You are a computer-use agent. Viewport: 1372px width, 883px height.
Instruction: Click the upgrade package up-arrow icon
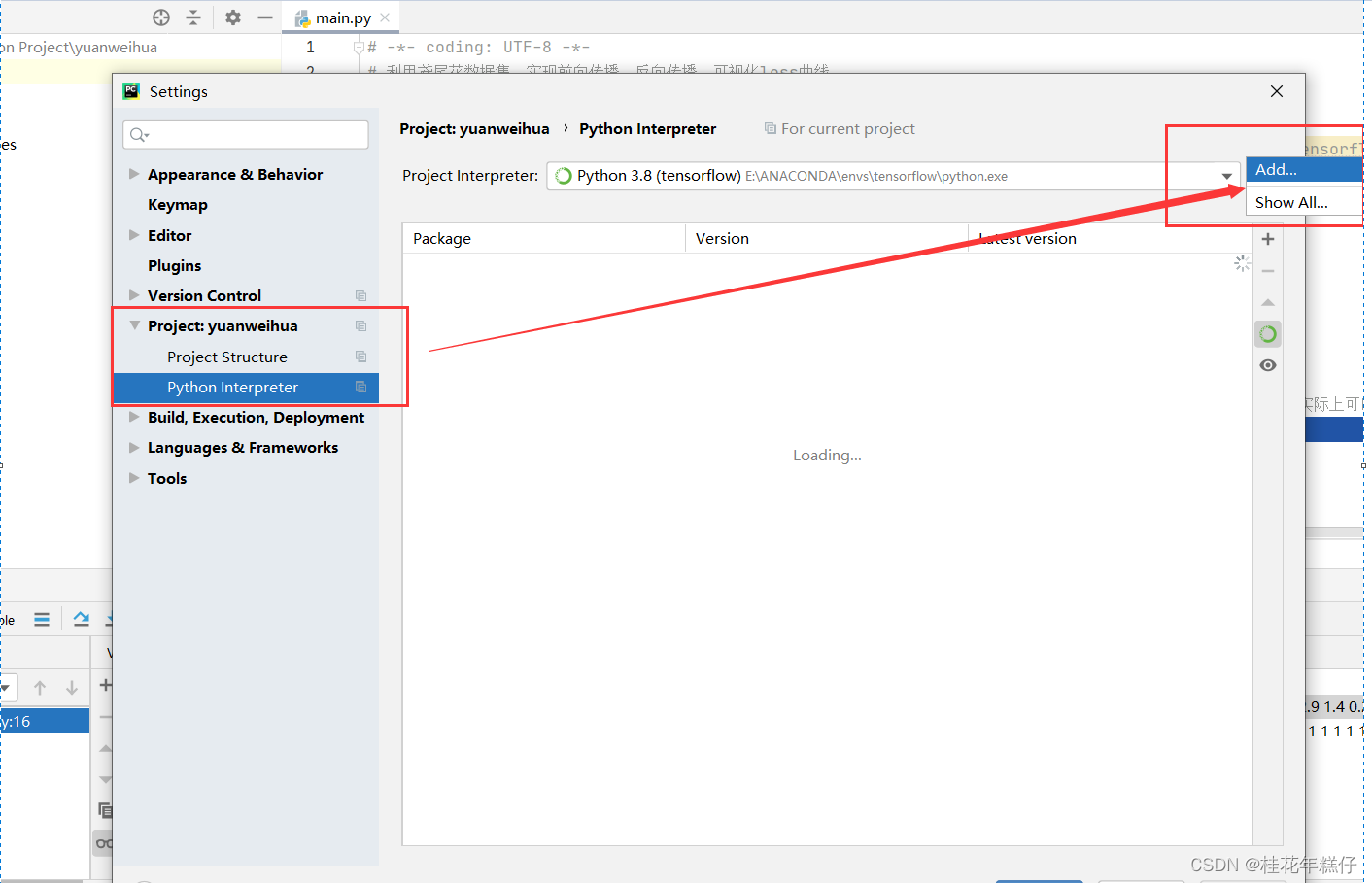(1268, 303)
